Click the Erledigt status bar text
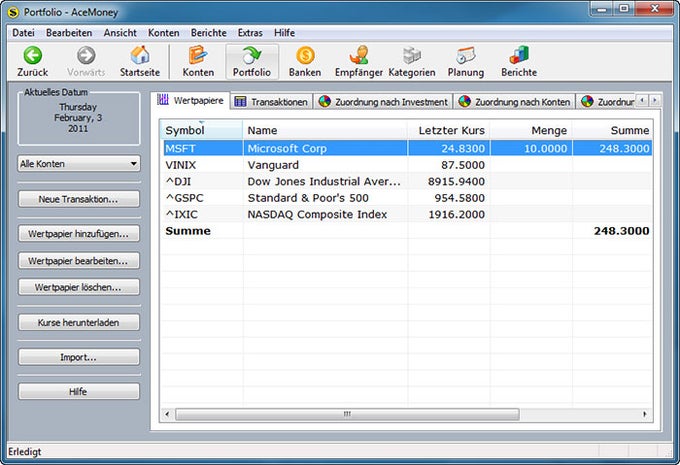Image resolution: width=680 pixels, height=465 pixels. [25, 452]
